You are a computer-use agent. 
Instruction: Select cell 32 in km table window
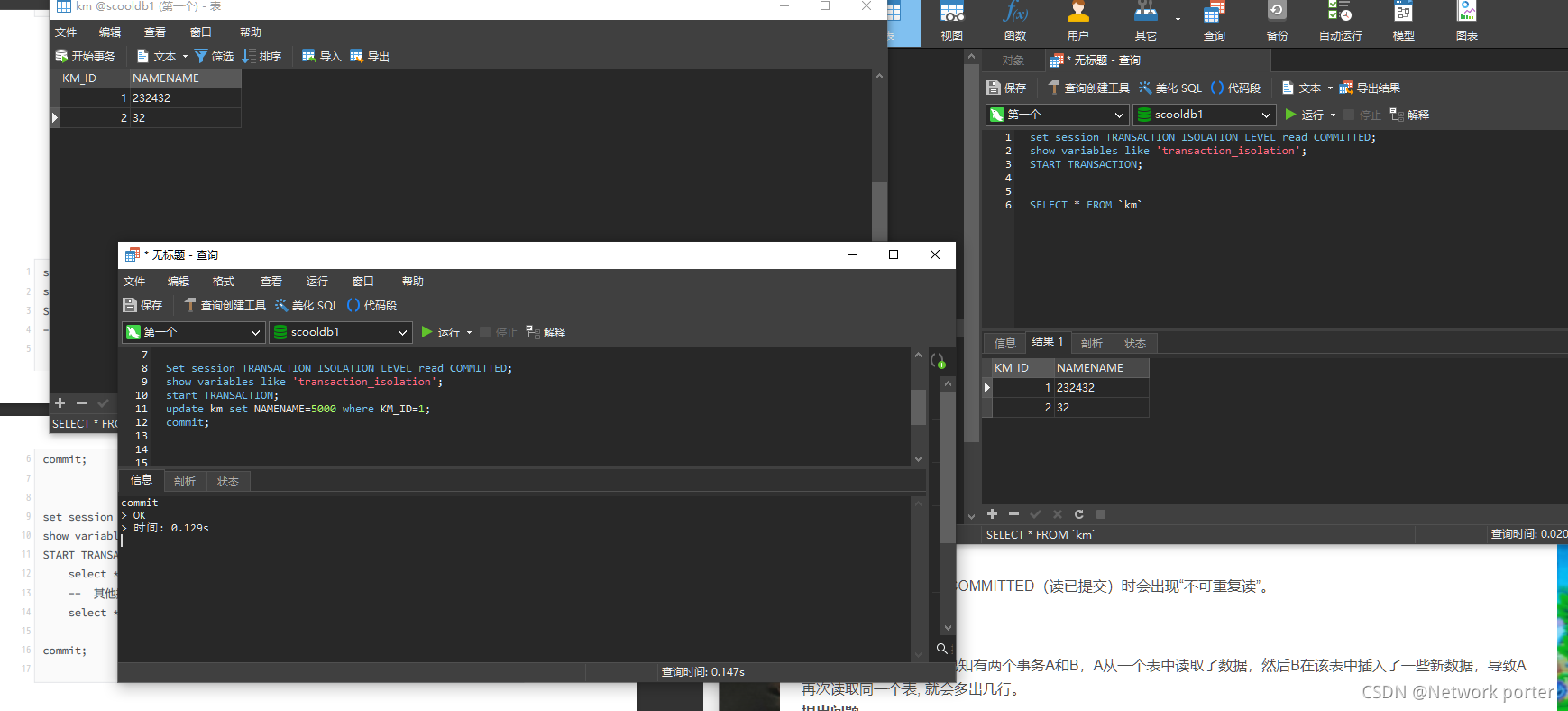coord(185,118)
